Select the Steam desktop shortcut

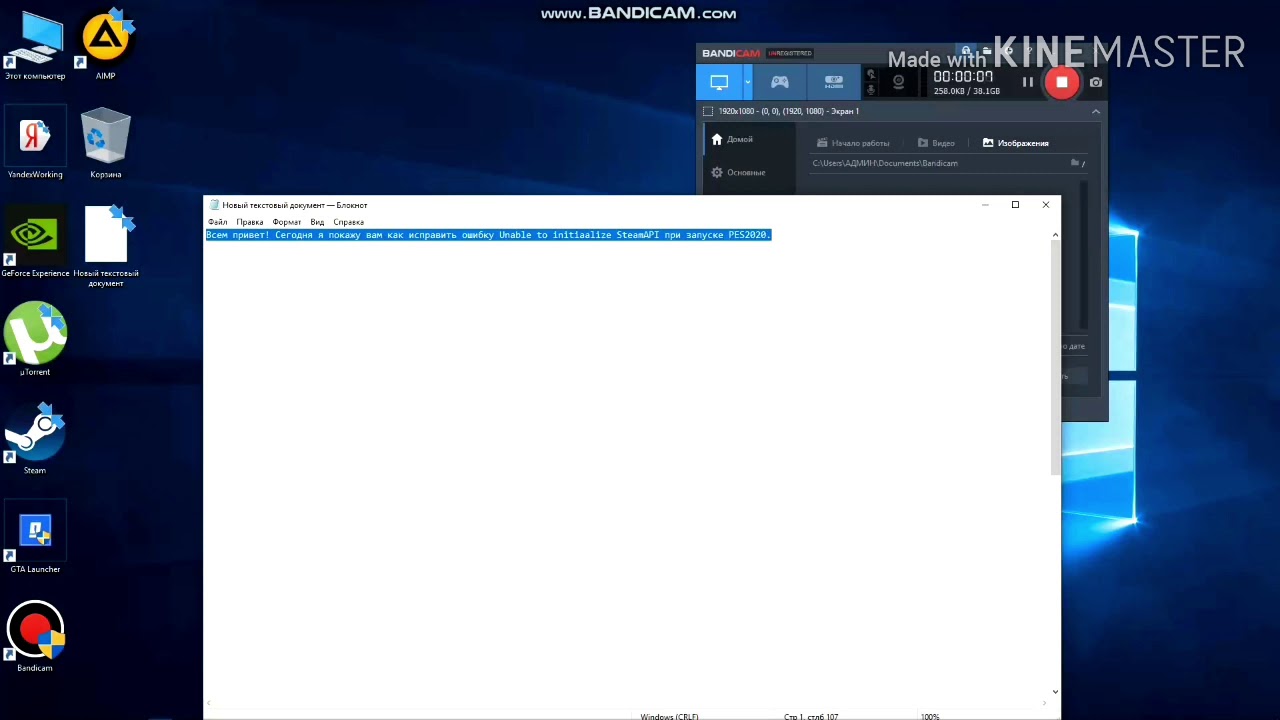pos(35,440)
